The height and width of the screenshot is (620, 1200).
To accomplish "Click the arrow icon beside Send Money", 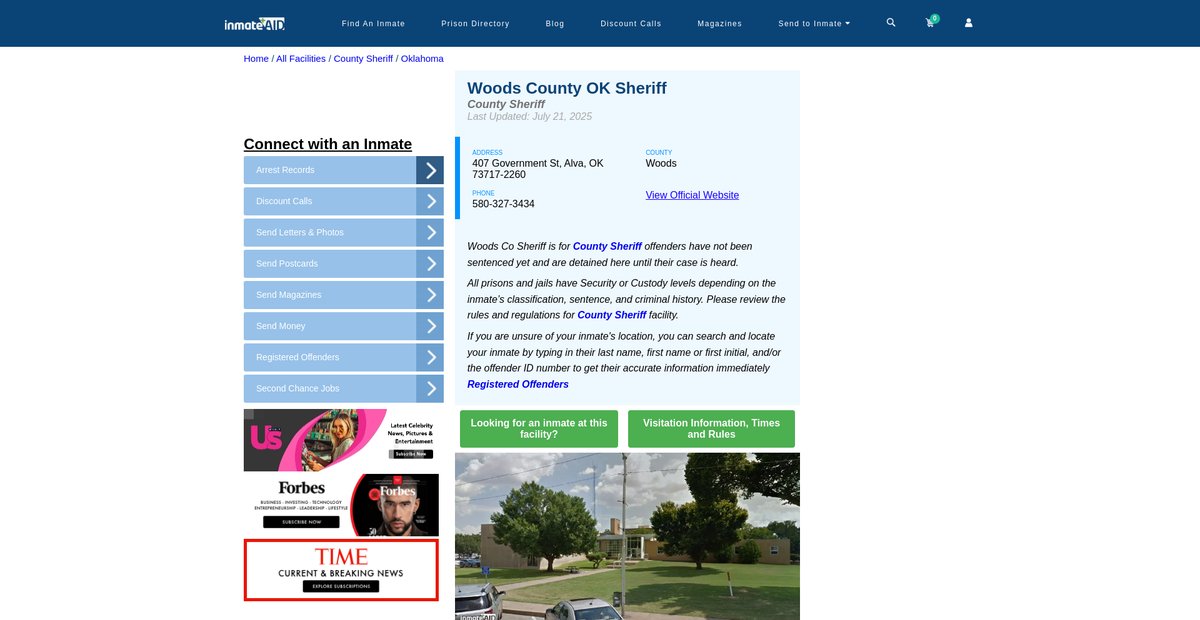I will point(430,326).
